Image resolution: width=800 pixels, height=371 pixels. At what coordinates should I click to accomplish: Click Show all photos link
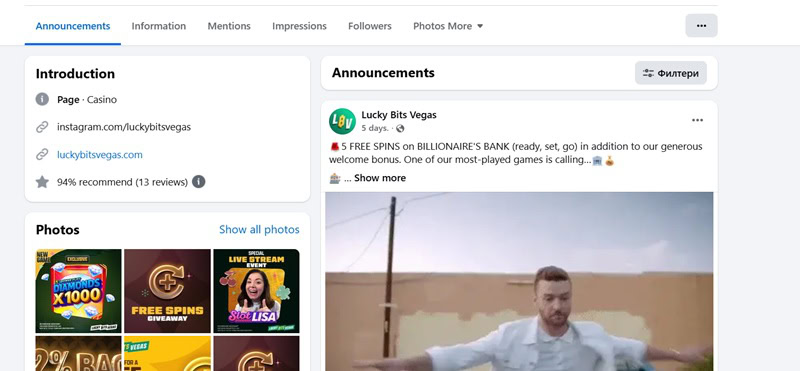[259, 230]
